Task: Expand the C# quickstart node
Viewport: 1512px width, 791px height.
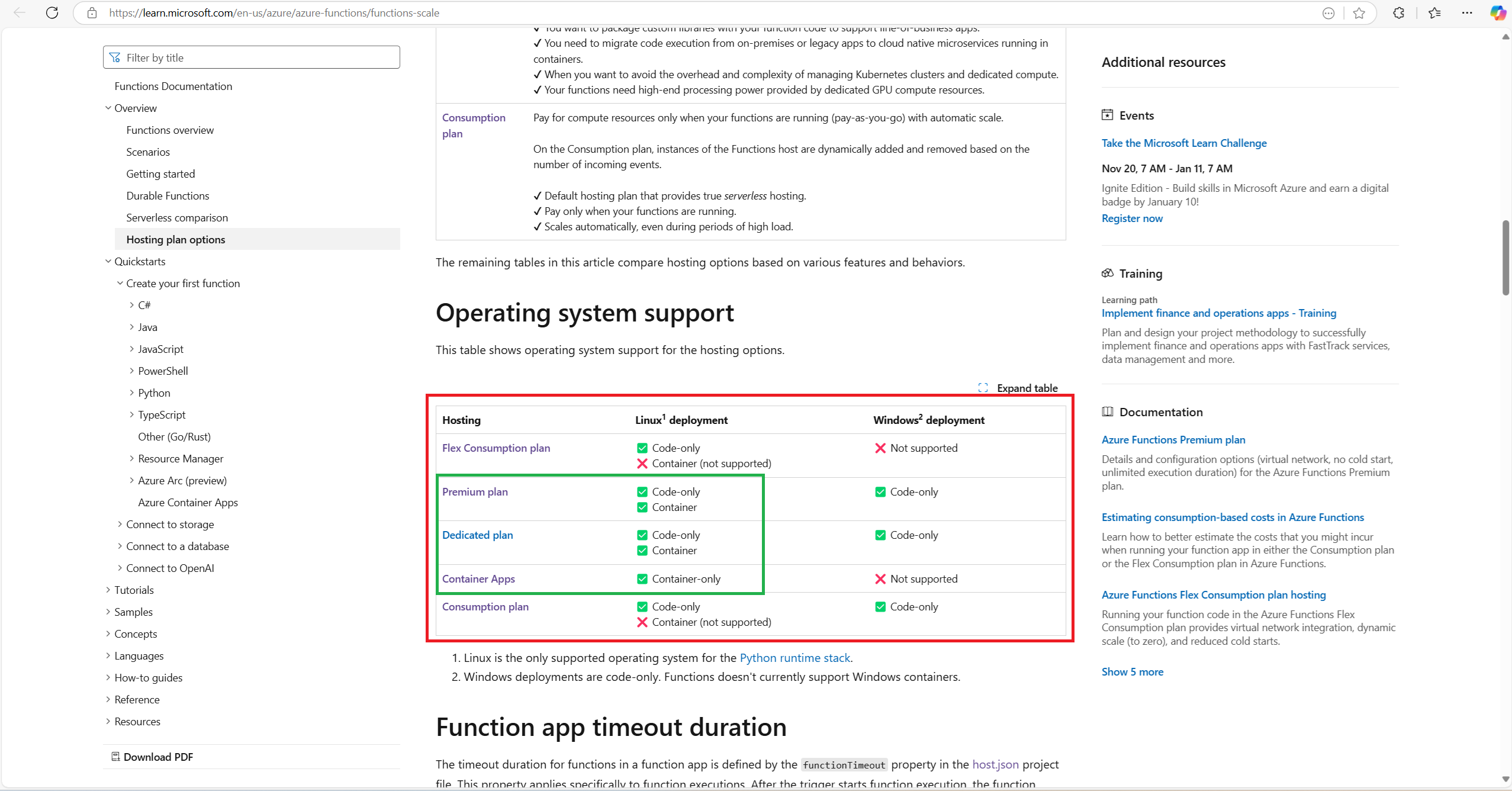Action: 131,305
